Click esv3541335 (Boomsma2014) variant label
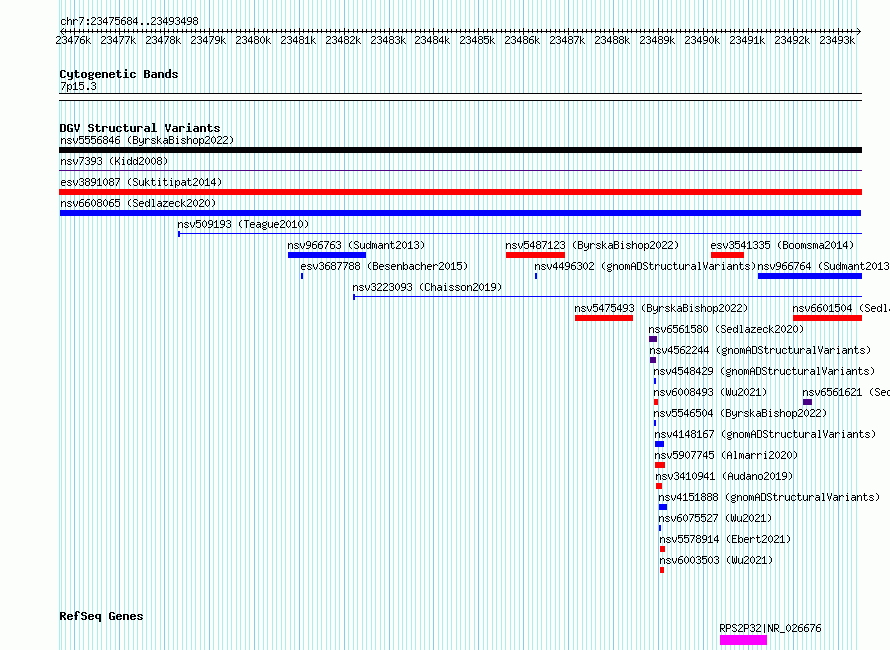This screenshot has width=890, height=650. point(782,245)
